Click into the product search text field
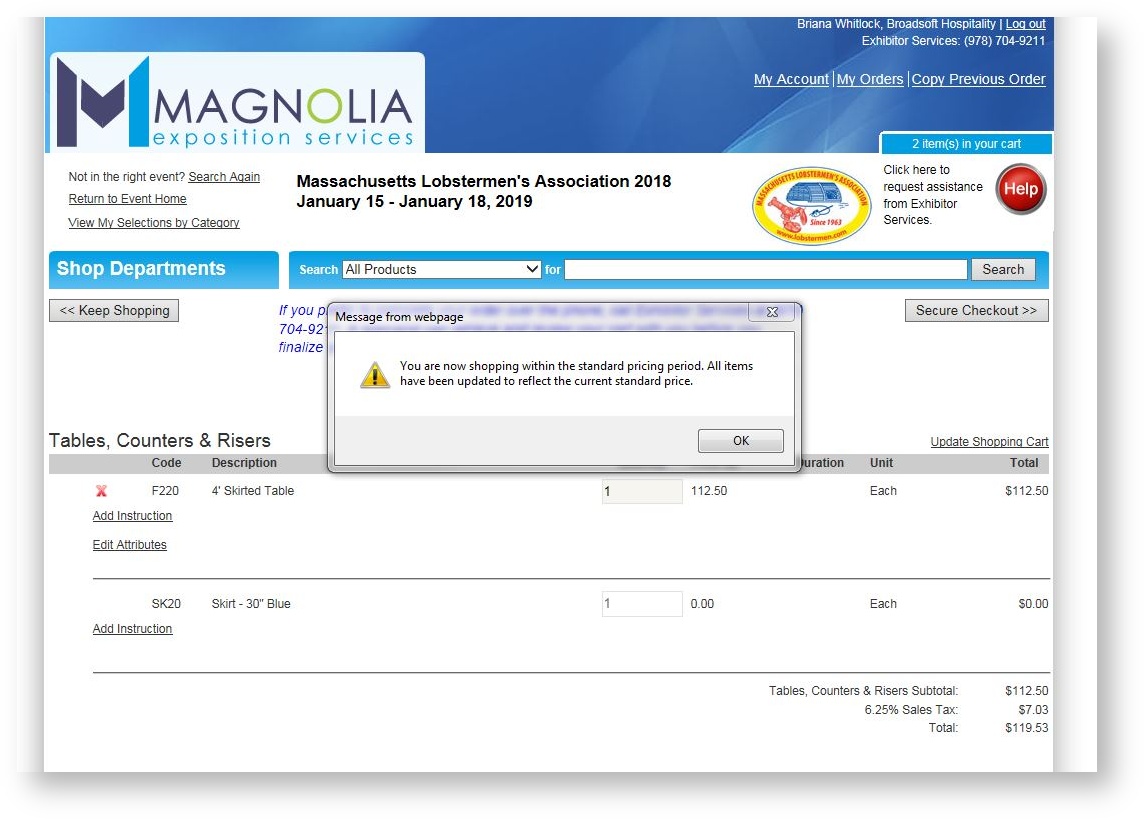The height and width of the screenshot is (820, 1145). click(766, 269)
